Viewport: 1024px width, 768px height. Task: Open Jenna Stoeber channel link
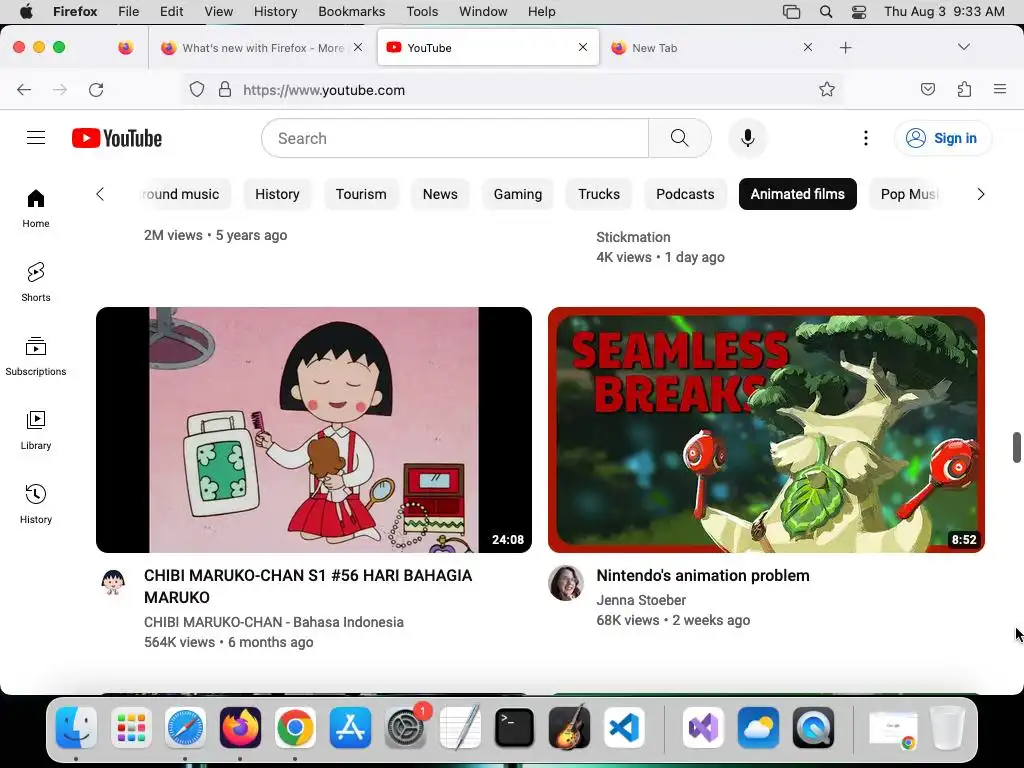[641, 600]
